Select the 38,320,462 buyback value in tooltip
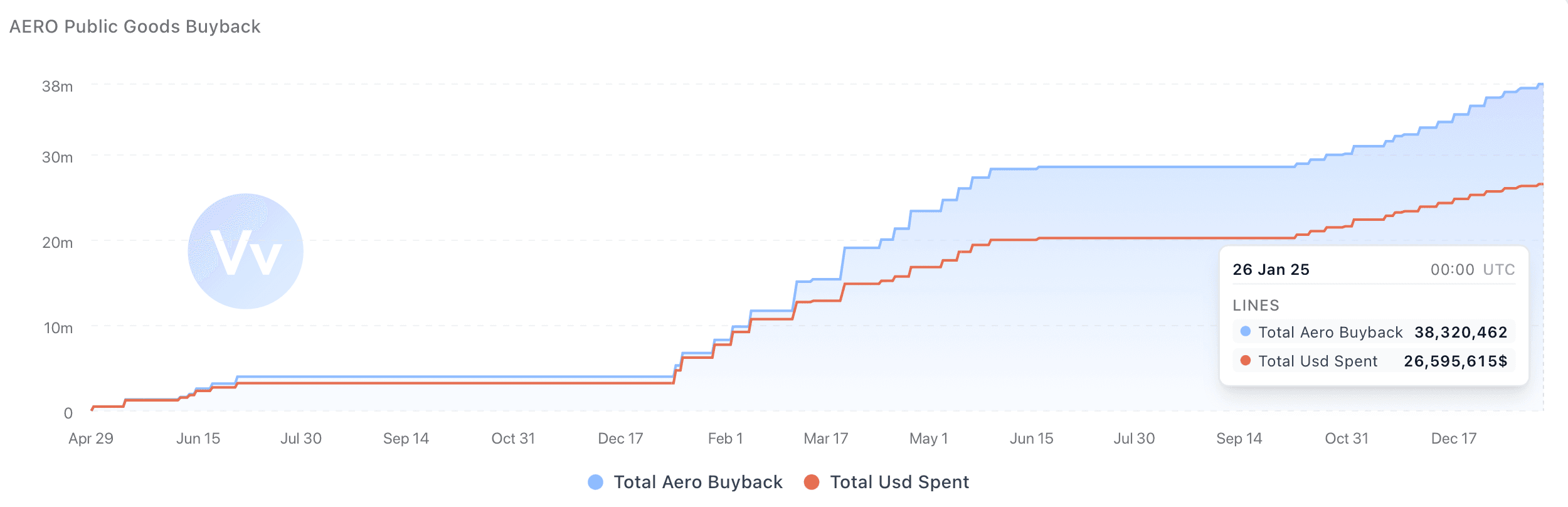The image size is (1568, 507). point(1461,333)
